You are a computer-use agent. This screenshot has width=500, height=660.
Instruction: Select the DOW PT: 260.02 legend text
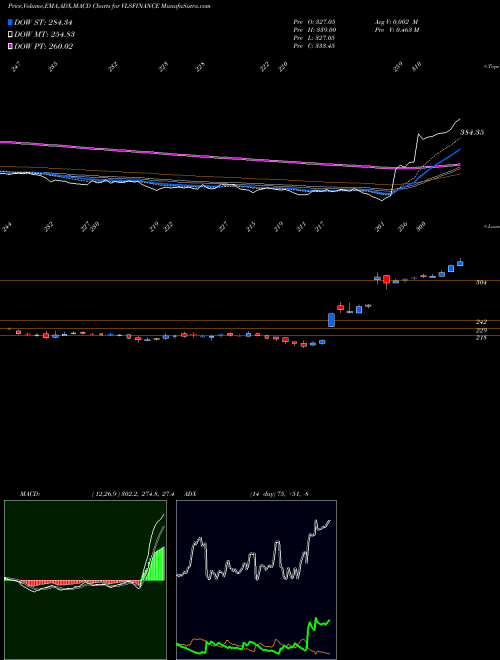(43, 46)
